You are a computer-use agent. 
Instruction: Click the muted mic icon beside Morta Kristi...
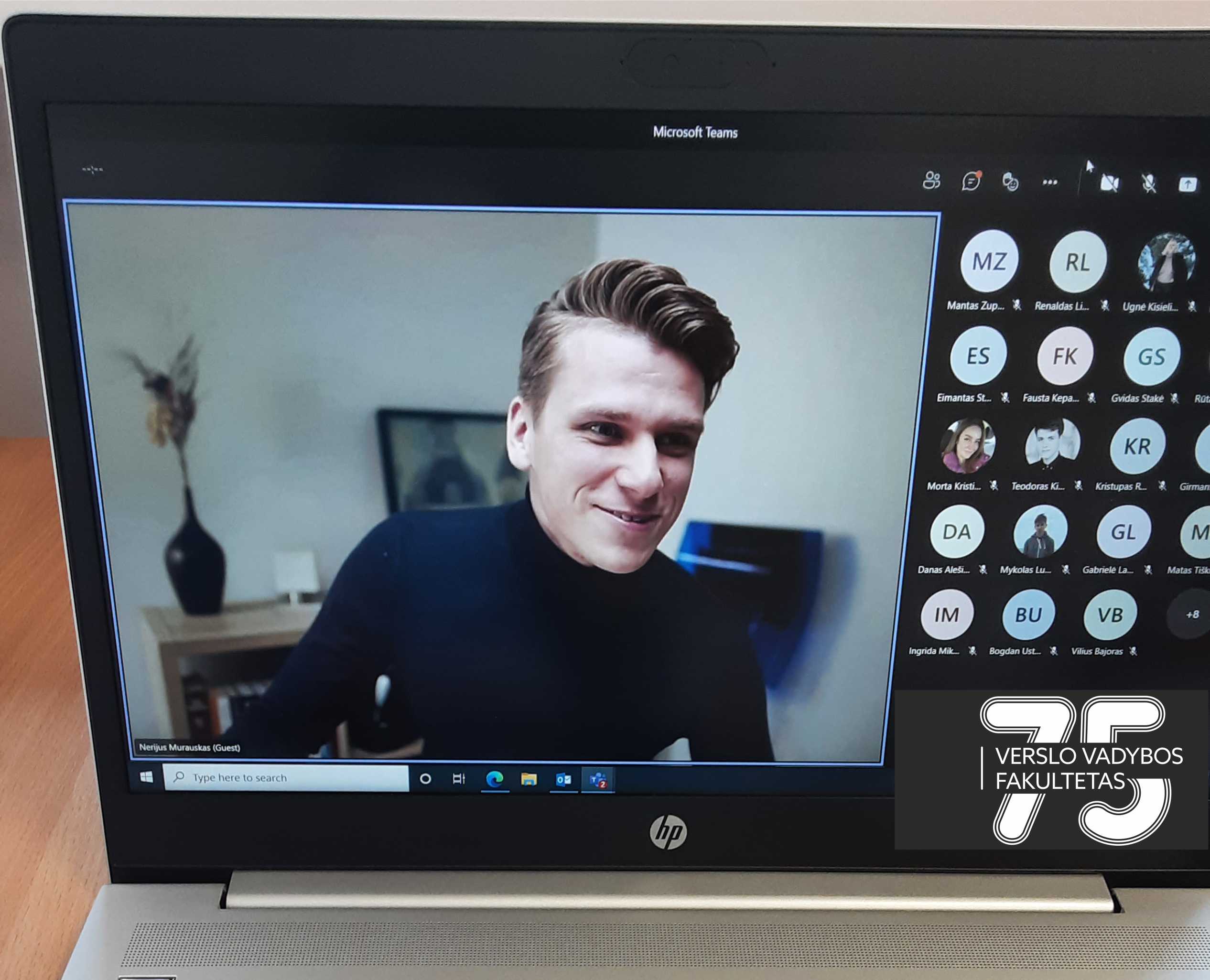point(994,485)
